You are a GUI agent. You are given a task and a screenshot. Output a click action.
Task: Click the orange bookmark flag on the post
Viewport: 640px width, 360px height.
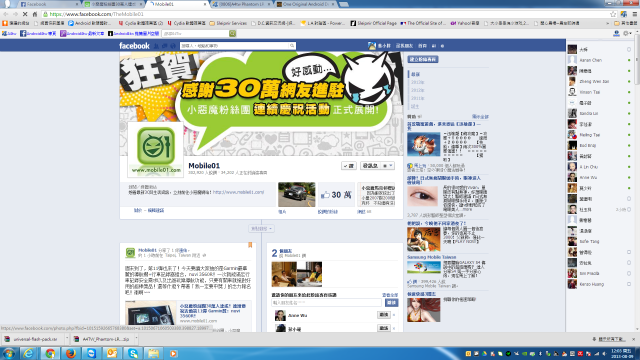(250, 245)
